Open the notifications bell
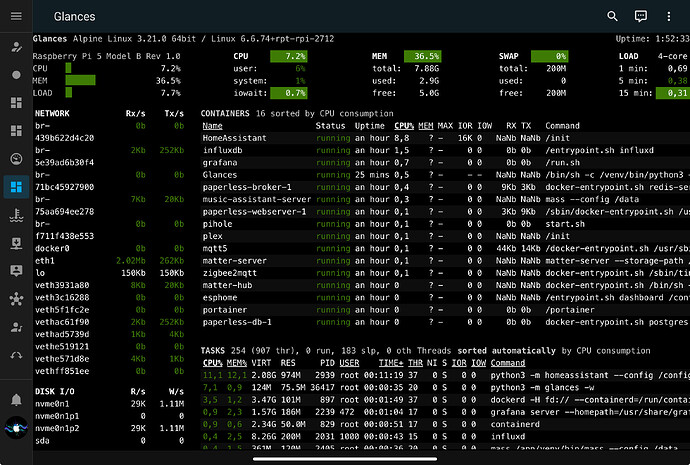Screen dimensions: 690x465 pos(16,400)
